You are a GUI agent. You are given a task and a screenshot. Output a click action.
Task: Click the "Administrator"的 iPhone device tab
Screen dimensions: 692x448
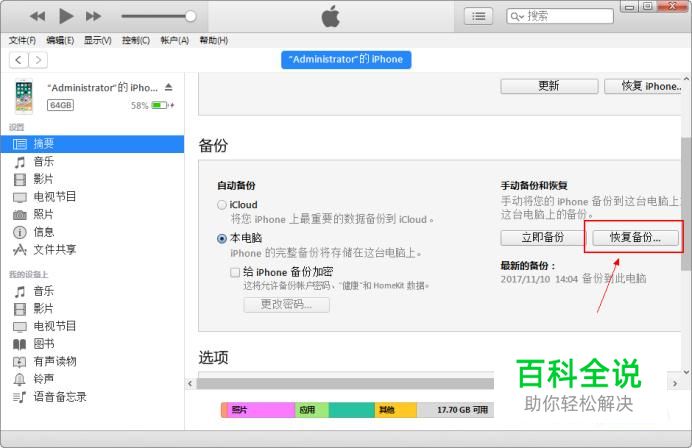coord(346,60)
